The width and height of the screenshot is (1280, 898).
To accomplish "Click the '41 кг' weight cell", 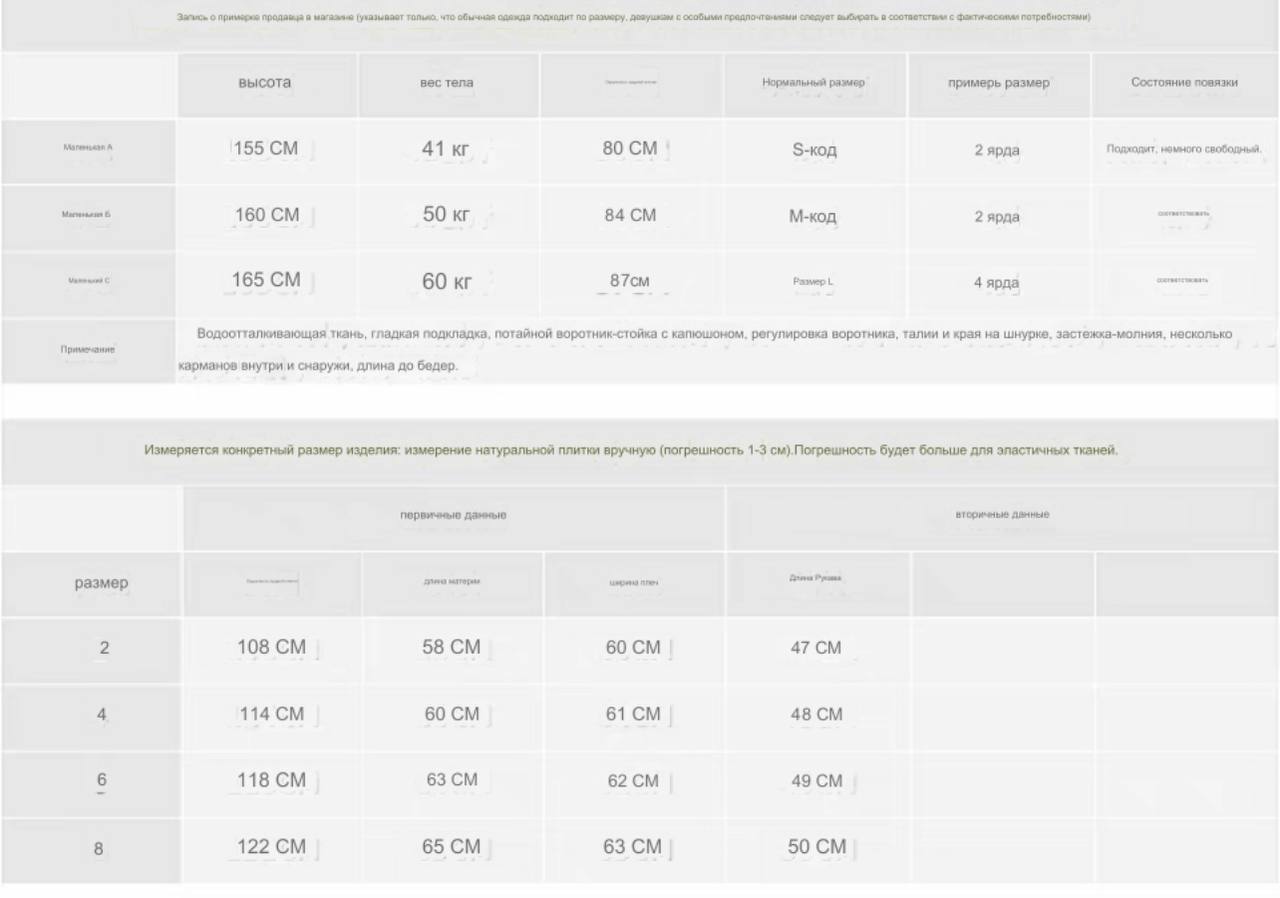I will click(x=447, y=150).
